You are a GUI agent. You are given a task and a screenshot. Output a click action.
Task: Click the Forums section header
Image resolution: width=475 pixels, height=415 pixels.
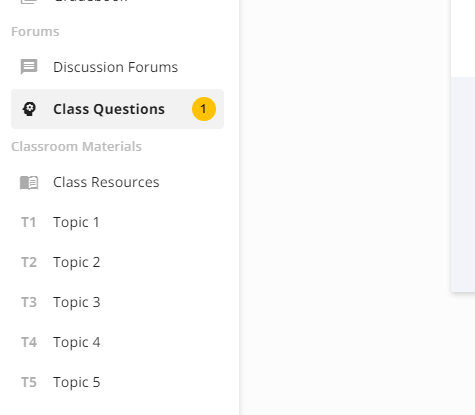click(x=35, y=32)
